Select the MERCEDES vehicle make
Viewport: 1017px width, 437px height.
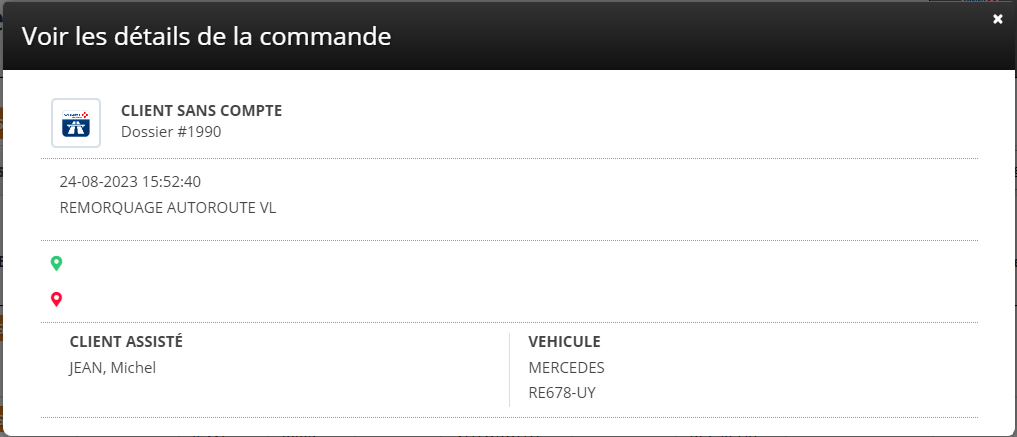pos(566,367)
